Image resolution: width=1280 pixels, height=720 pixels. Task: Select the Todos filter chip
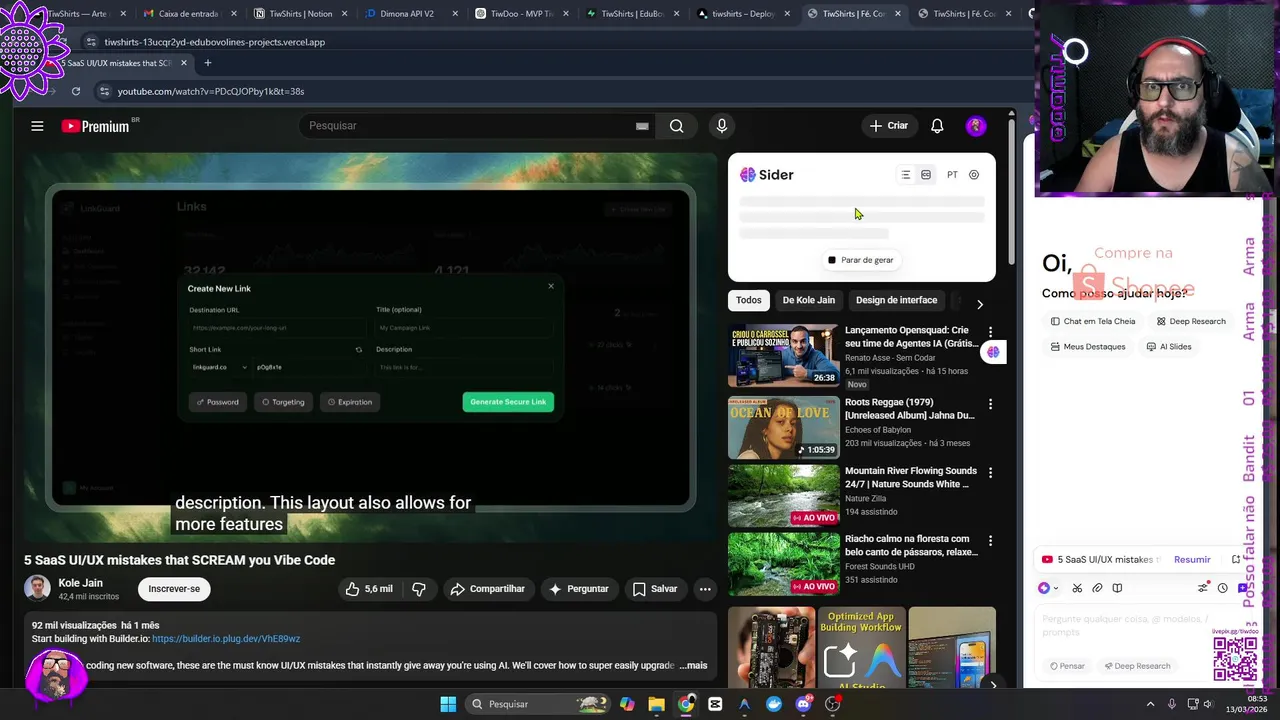coord(749,300)
